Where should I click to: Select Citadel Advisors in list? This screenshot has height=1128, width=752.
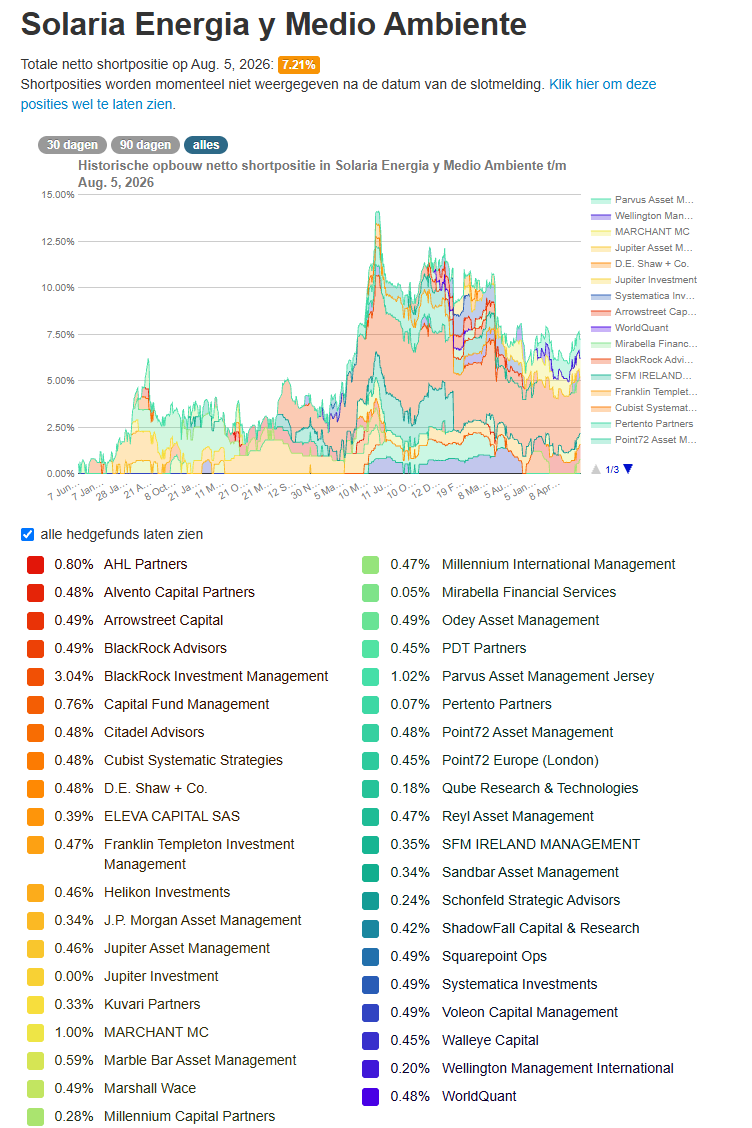click(x=154, y=733)
